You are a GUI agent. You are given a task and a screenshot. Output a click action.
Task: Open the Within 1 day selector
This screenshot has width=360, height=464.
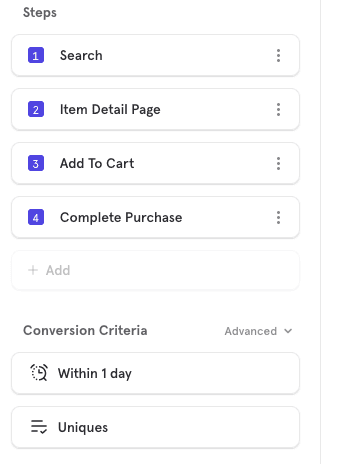155,373
